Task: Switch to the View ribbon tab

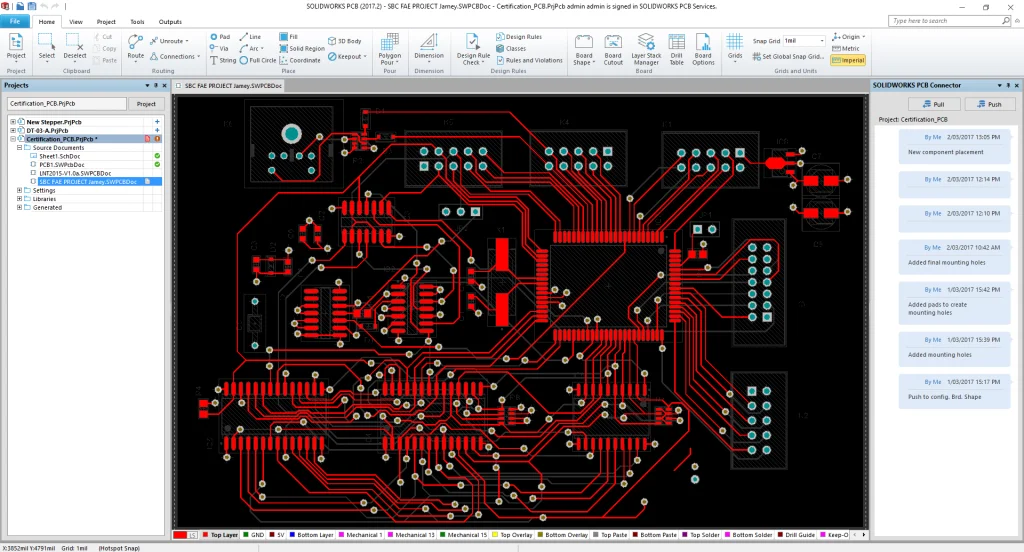Action: [76, 21]
